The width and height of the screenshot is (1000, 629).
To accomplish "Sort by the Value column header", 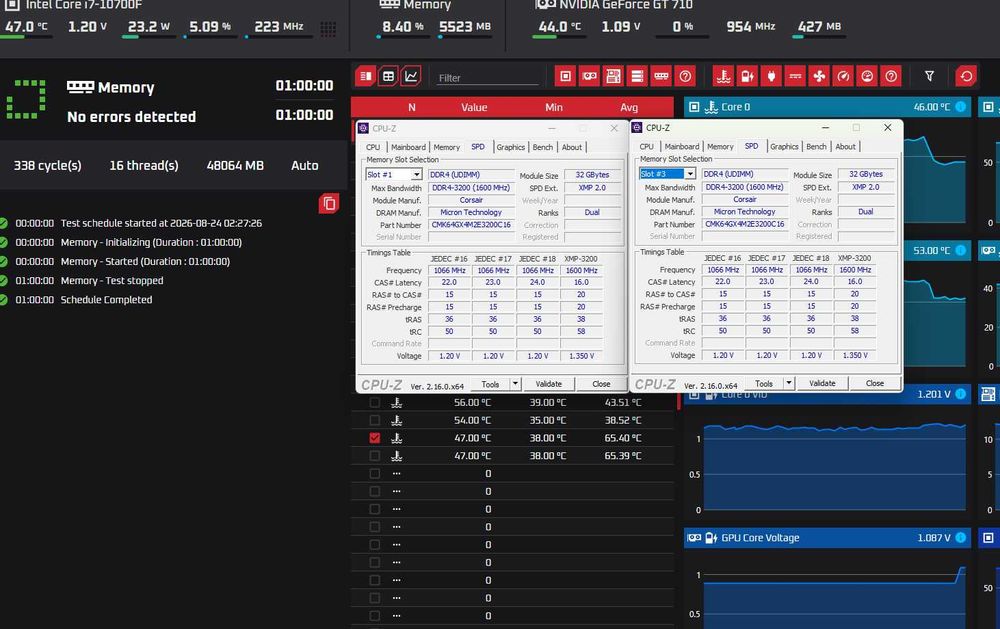I will pos(474,107).
